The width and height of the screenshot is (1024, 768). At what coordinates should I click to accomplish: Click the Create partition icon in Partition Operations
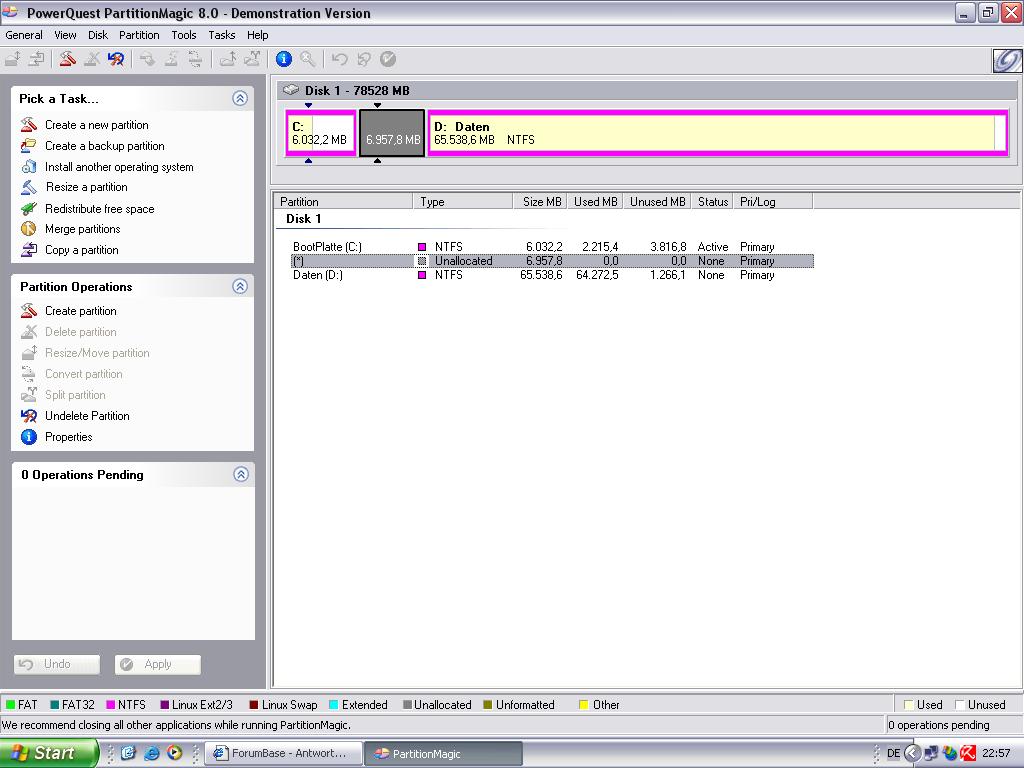29,310
